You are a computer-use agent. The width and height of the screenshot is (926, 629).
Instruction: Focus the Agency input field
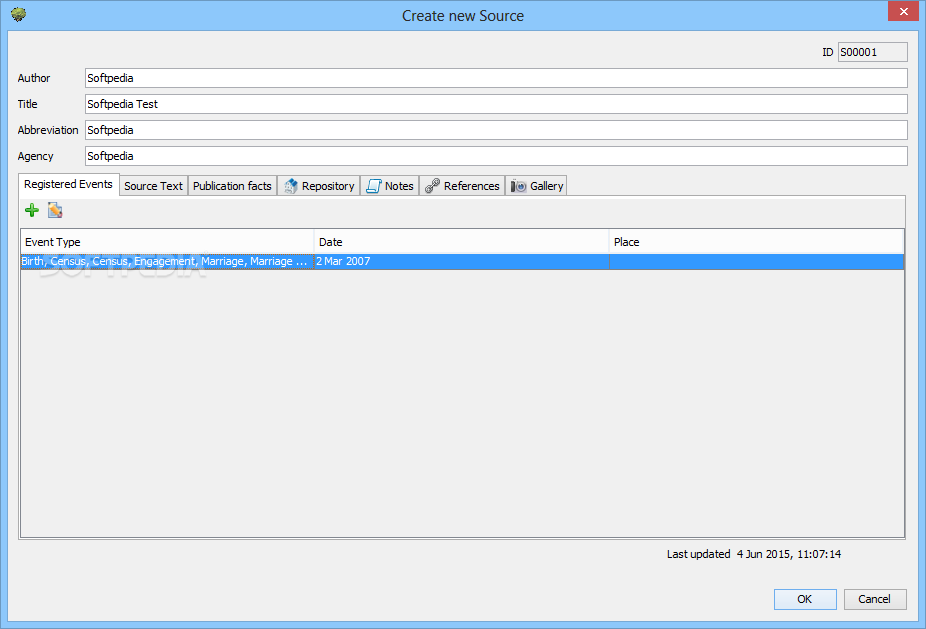[496, 156]
